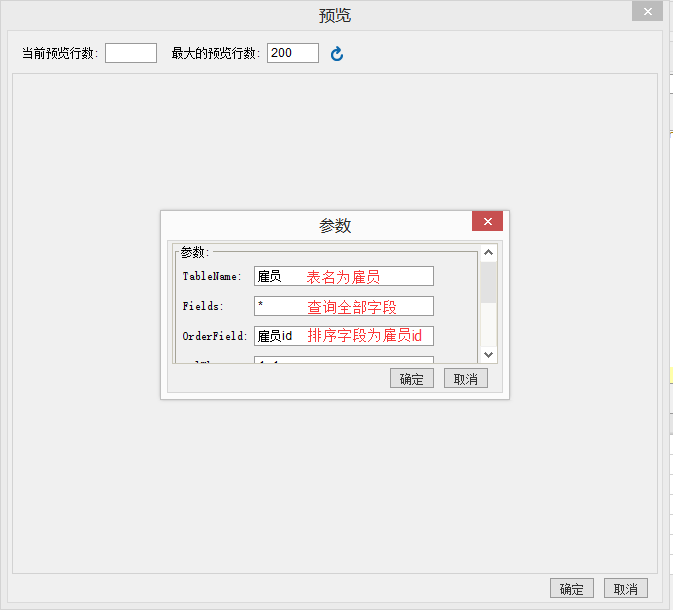Click the refresh preview icon
Screen dimensions: 673x610
click(x=337, y=54)
